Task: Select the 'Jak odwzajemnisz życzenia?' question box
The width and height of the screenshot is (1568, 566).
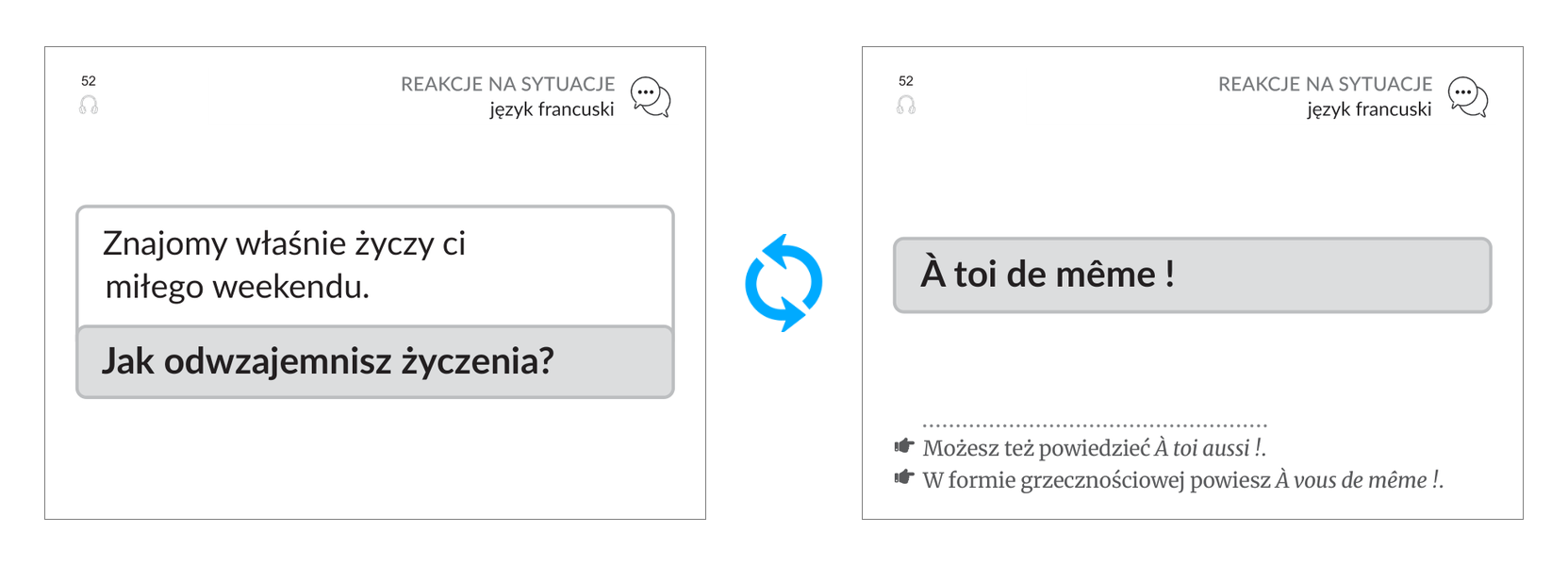Action: 375,362
